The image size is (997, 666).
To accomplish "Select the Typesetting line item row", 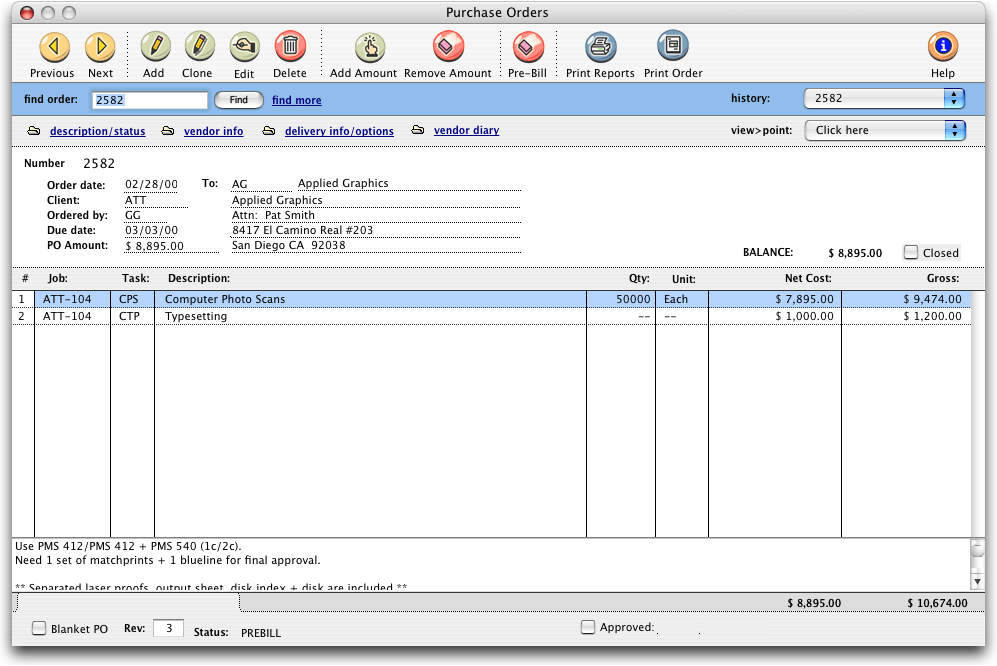I will [491, 317].
